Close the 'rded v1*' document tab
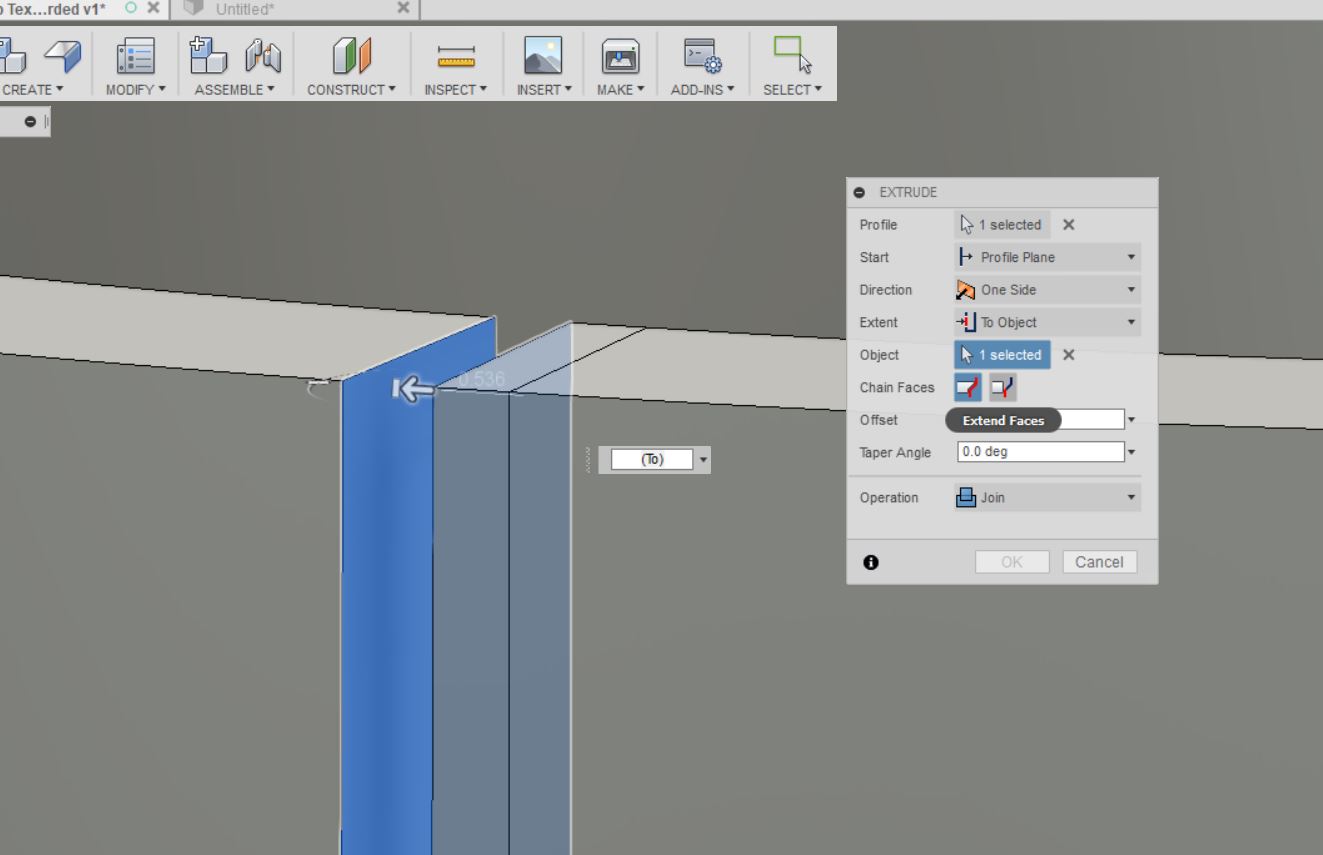 (153, 8)
